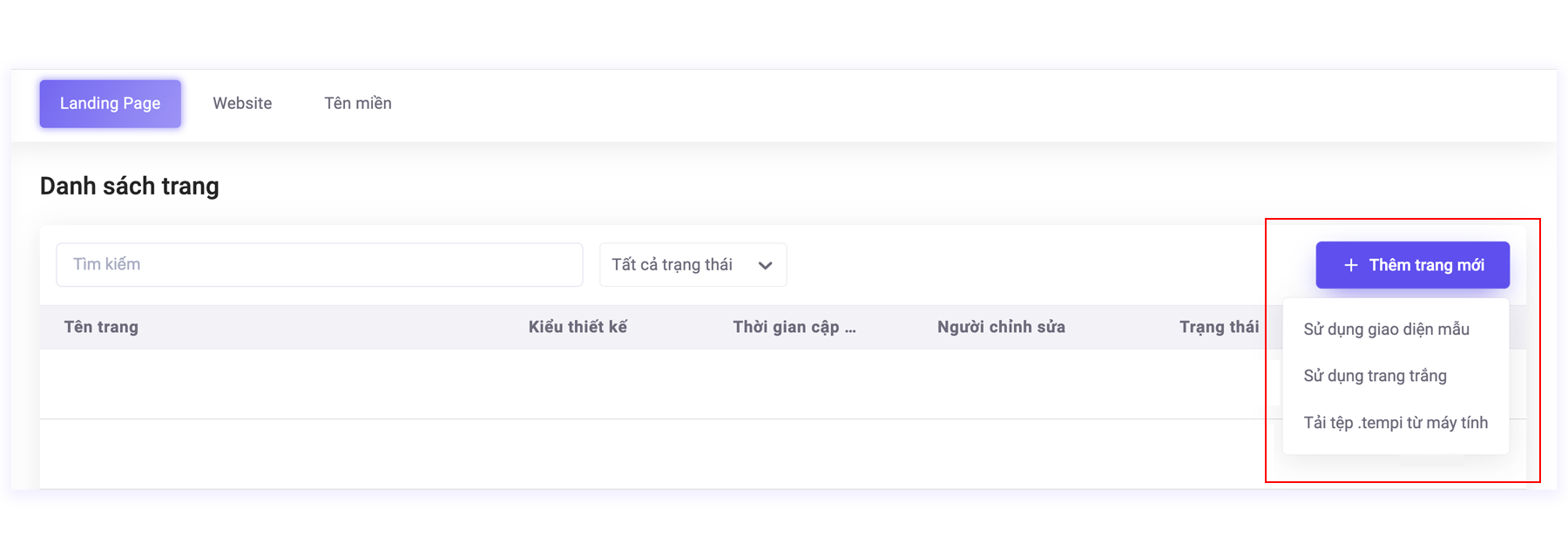Screen dimensions: 1568x558
Task: Select Sử dụng trang trắng from menu
Action: [1375, 376]
